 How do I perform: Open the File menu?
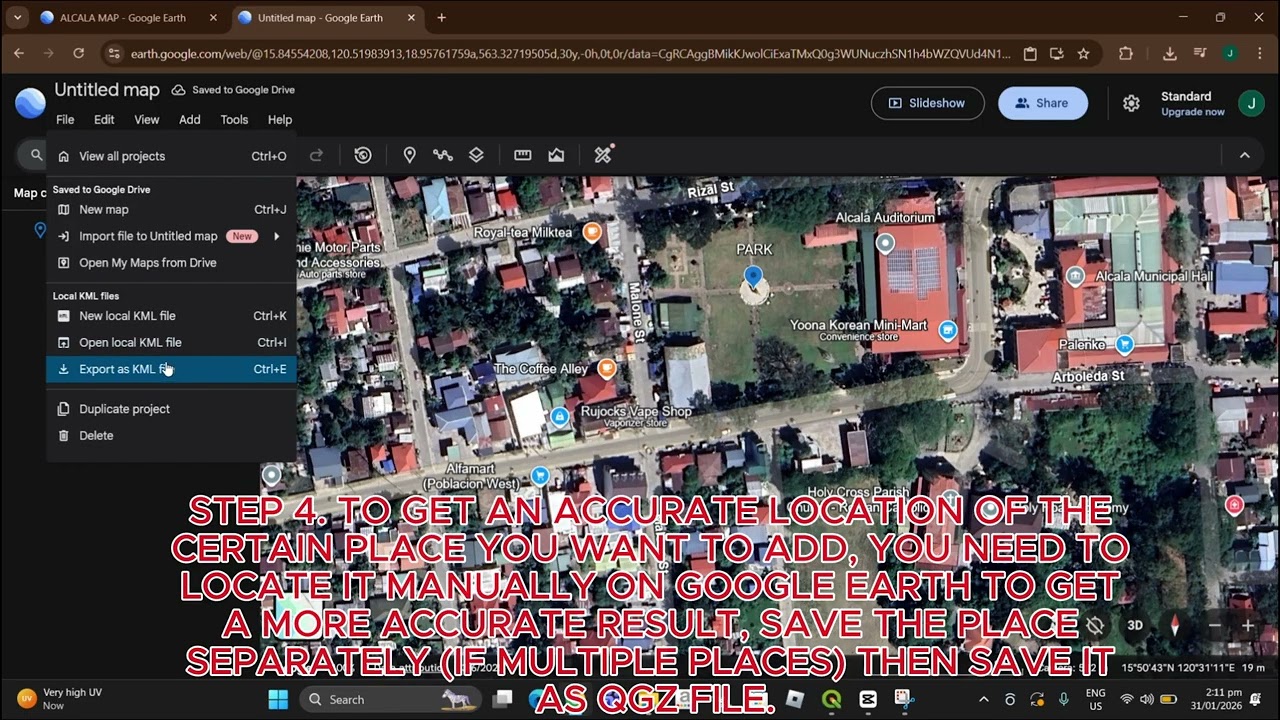65,120
